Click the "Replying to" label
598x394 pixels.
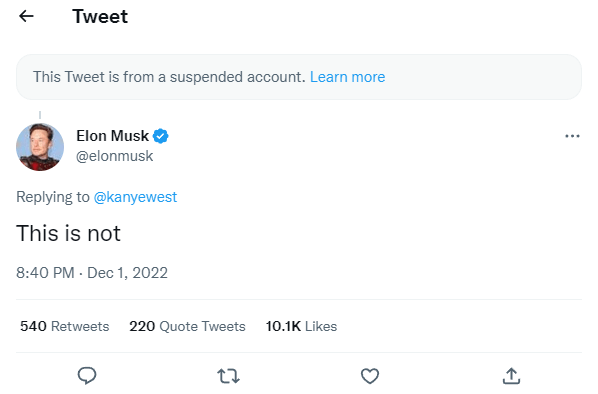click(53, 197)
